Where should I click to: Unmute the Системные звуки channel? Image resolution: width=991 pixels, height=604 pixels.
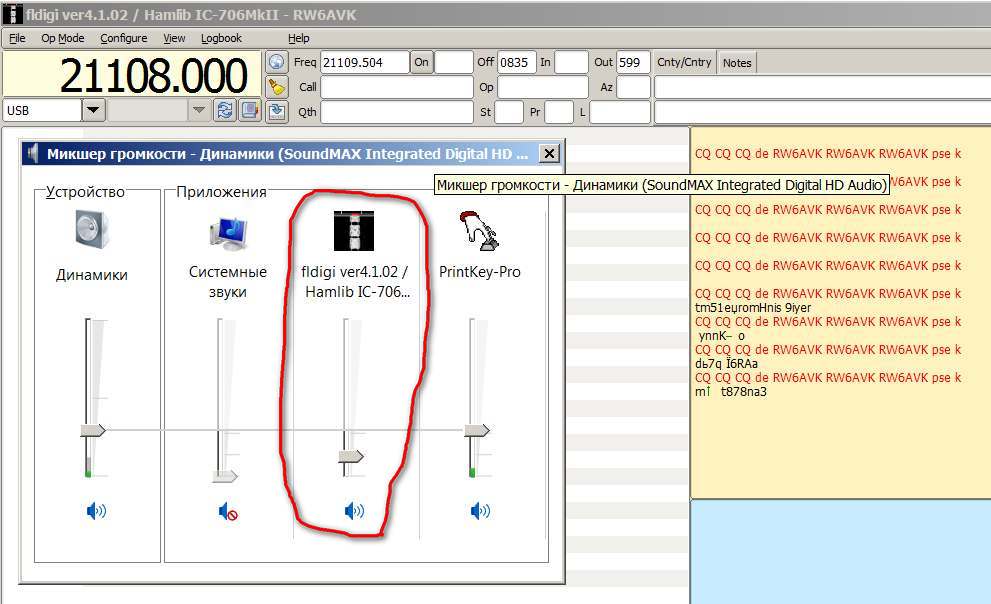(x=228, y=512)
